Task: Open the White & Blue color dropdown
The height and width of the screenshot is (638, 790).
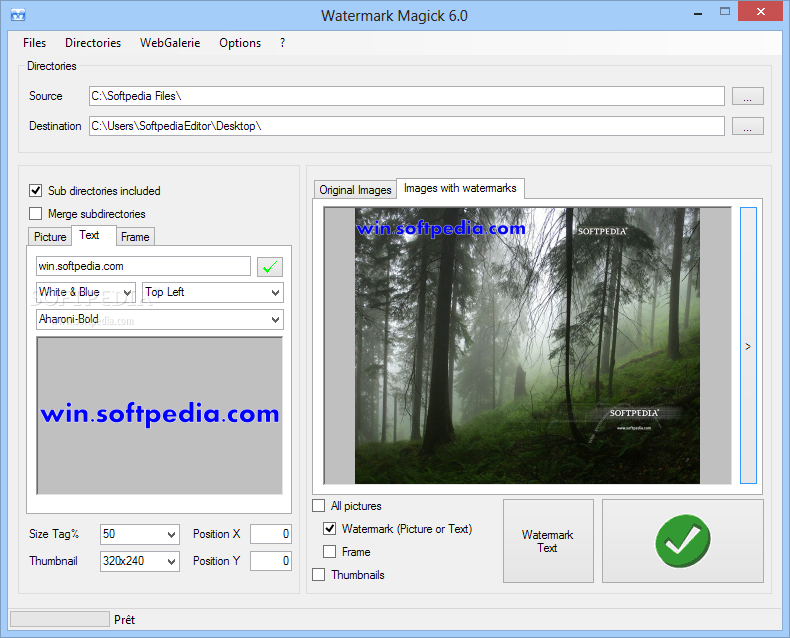Action: [86, 292]
